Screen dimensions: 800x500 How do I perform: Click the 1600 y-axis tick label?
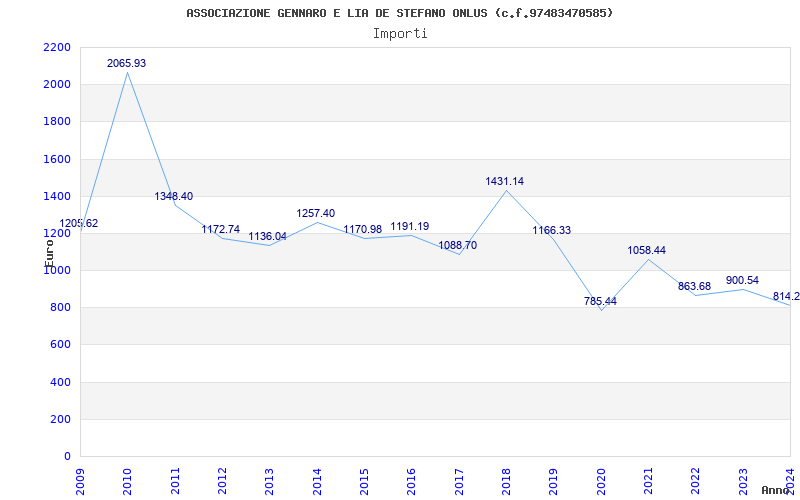click(x=57, y=159)
